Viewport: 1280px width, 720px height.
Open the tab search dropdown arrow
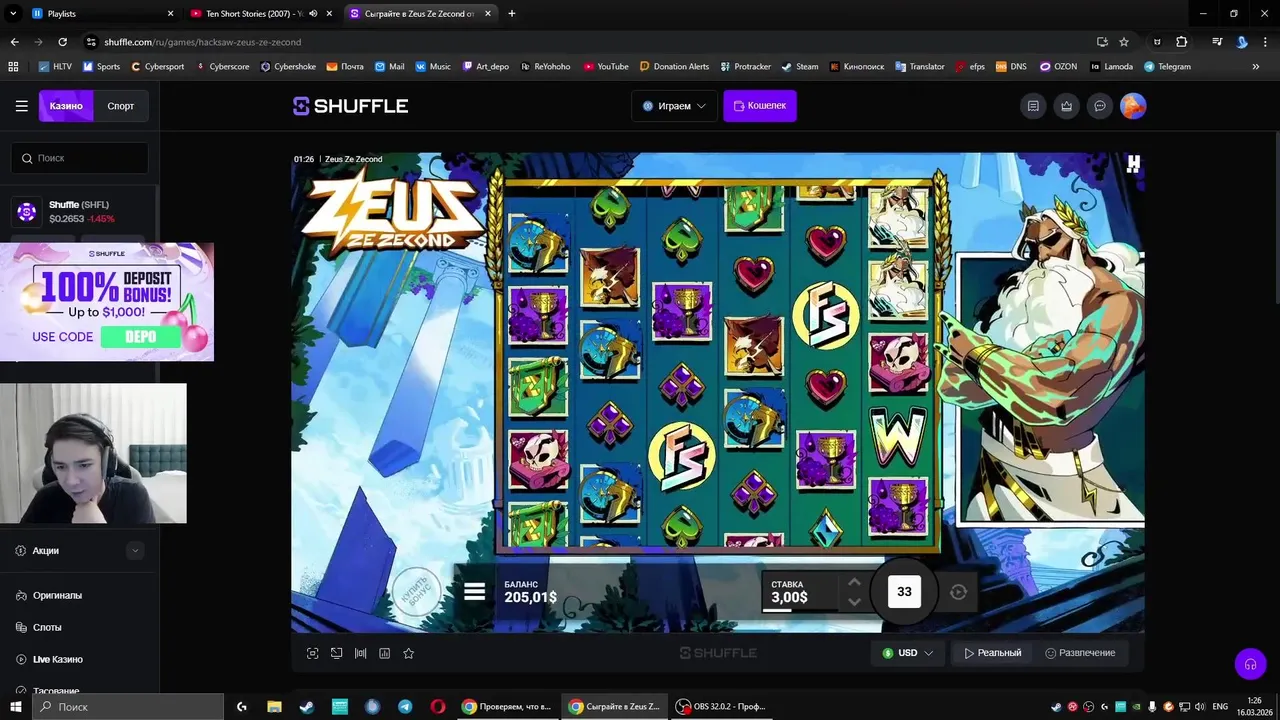(x=13, y=14)
